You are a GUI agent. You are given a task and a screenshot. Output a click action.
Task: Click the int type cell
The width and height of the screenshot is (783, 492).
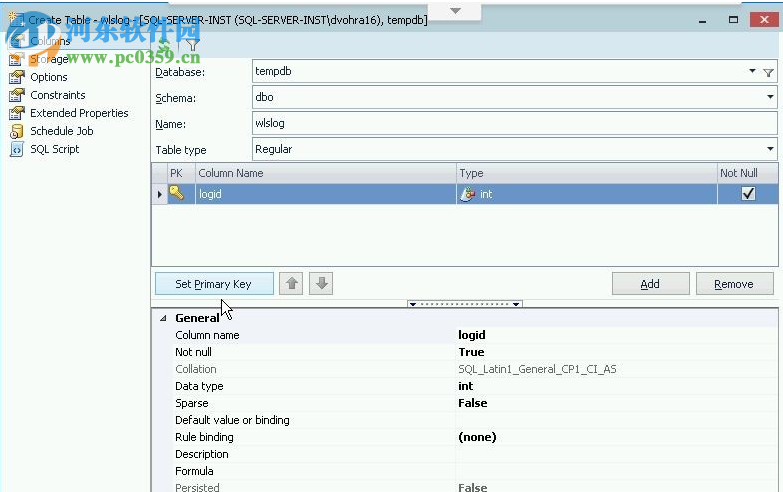[587, 194]
